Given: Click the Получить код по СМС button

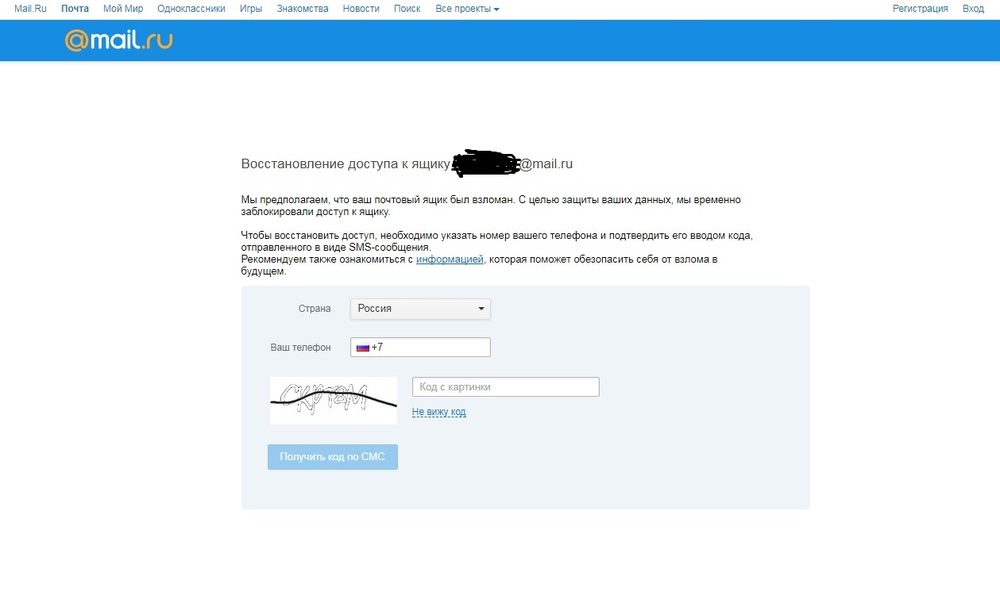Looking at the screenshot, I should pos(333,457).
